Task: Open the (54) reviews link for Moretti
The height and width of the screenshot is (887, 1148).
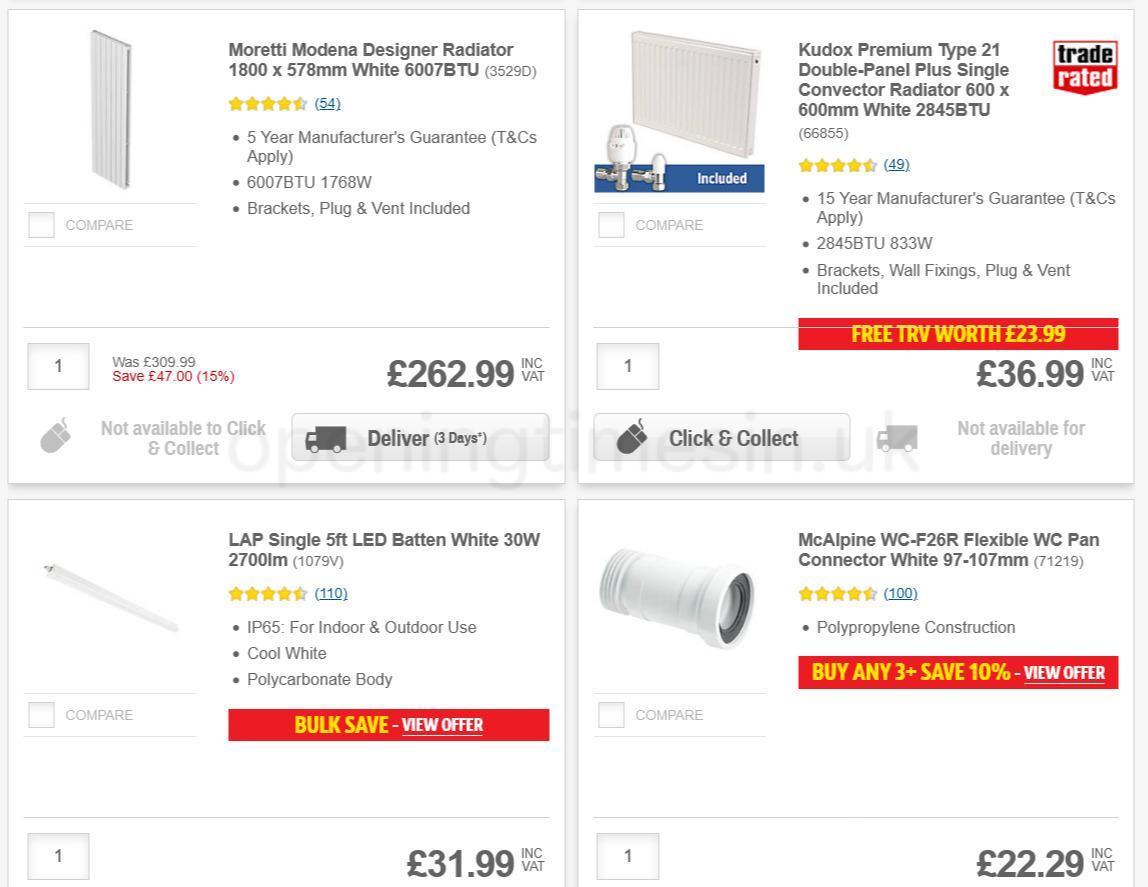Action: 327,103
